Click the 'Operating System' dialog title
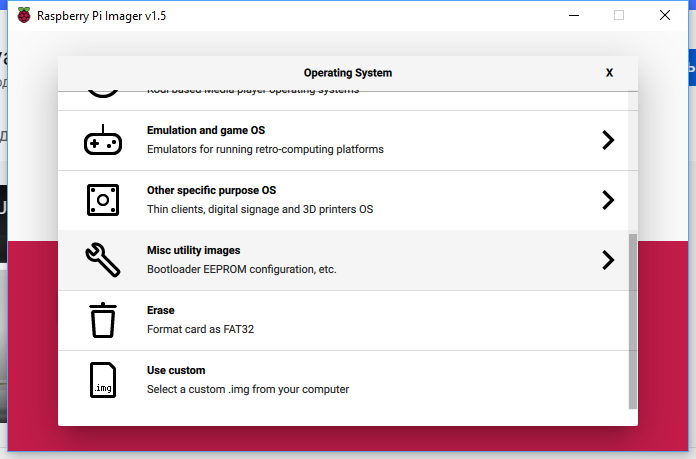The image size is (696, 459). pyautogui.click(x=348, y=73)
